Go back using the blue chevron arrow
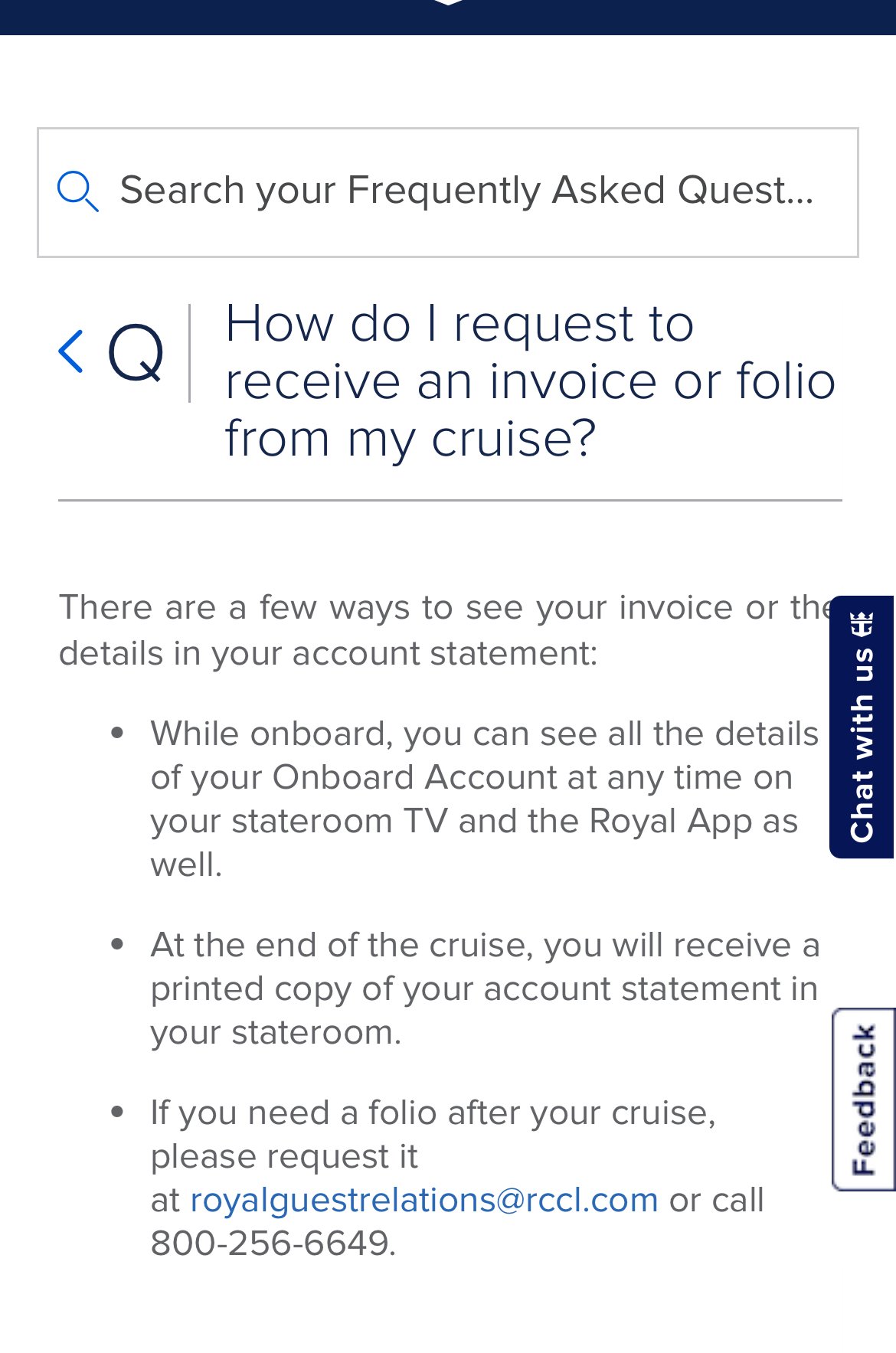896x1353 pixels. 70,352
